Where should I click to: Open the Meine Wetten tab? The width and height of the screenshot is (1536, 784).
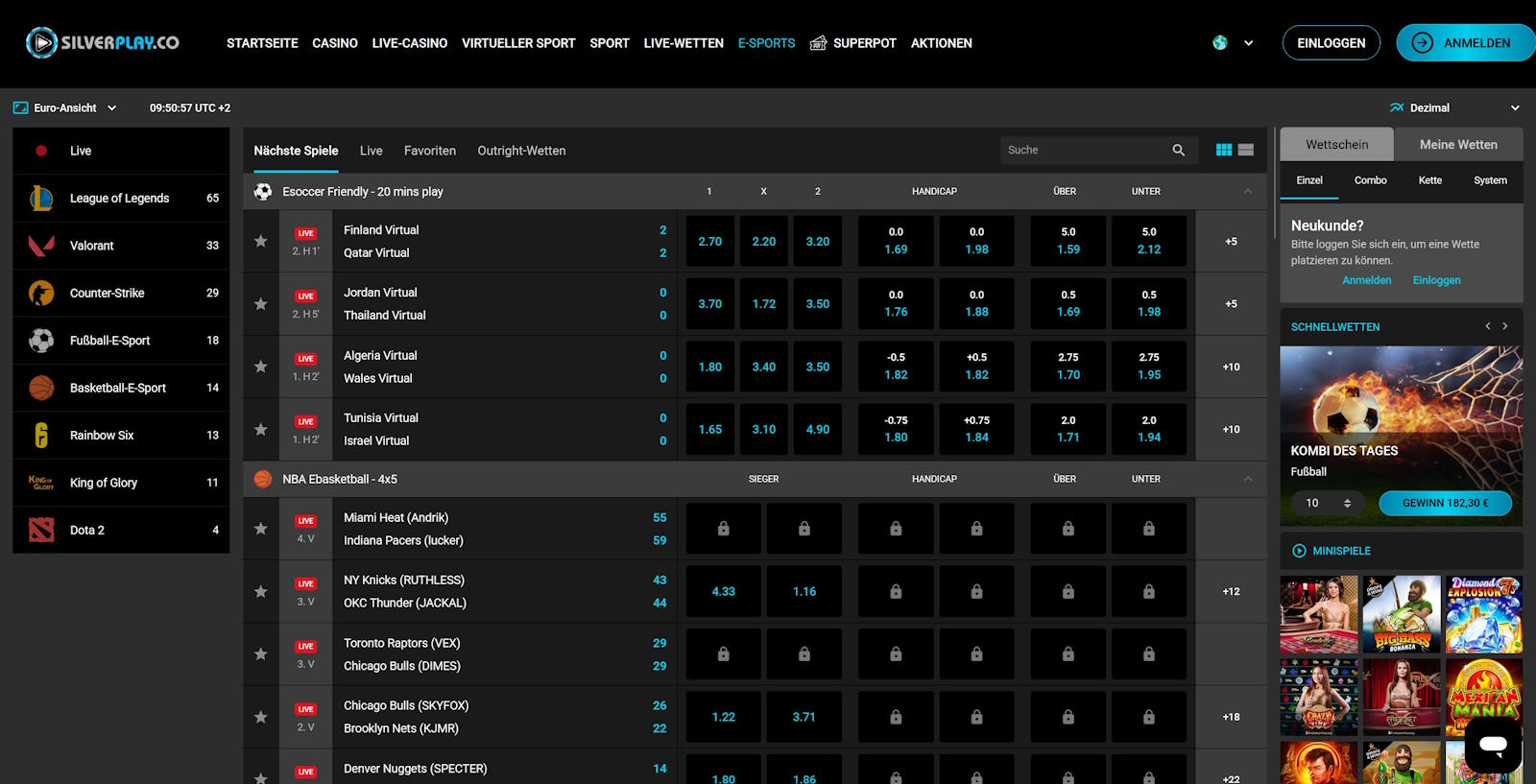coord(1458,144)
